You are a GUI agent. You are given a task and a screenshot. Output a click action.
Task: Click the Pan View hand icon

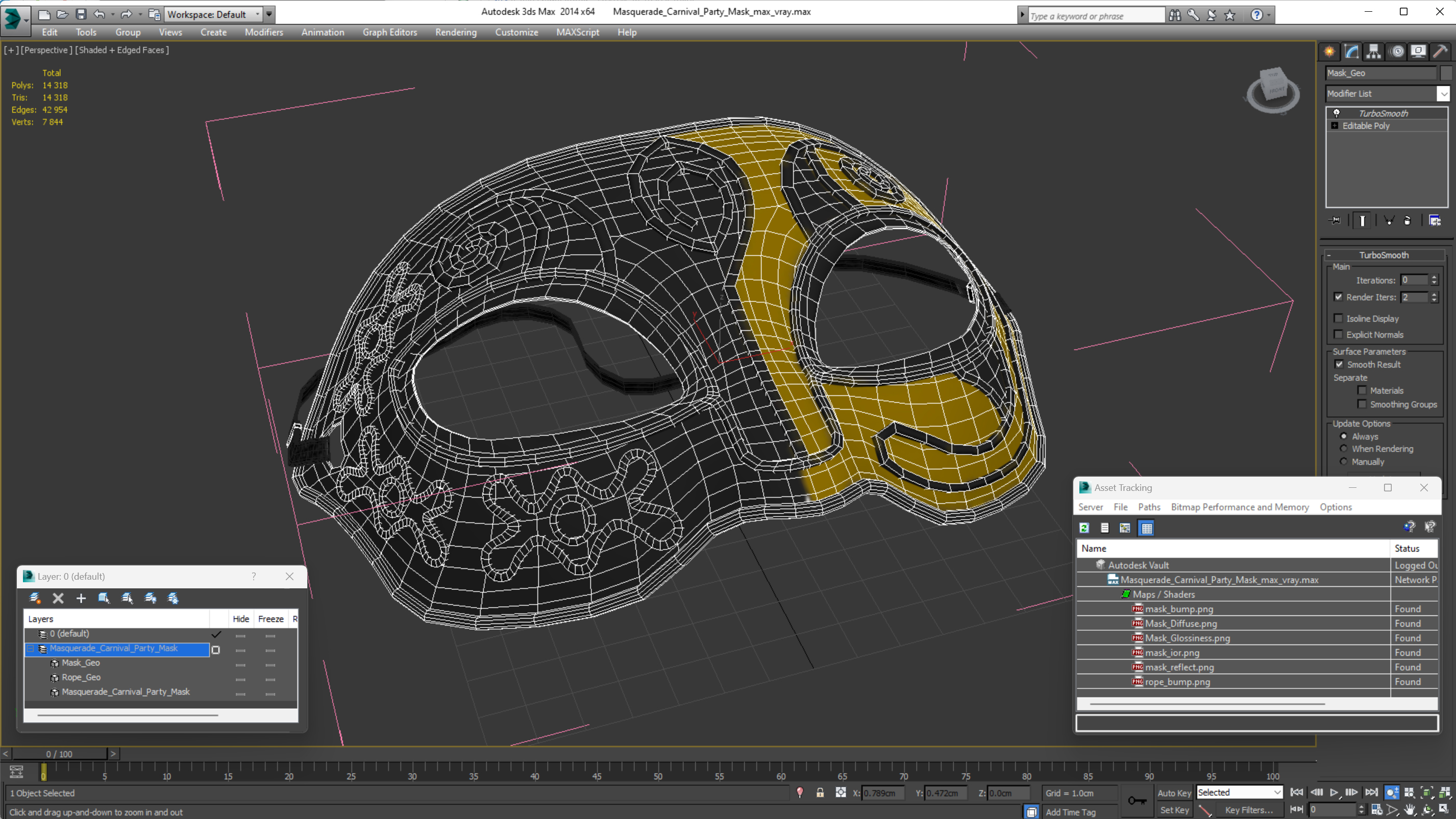(x=1410, y=810)
